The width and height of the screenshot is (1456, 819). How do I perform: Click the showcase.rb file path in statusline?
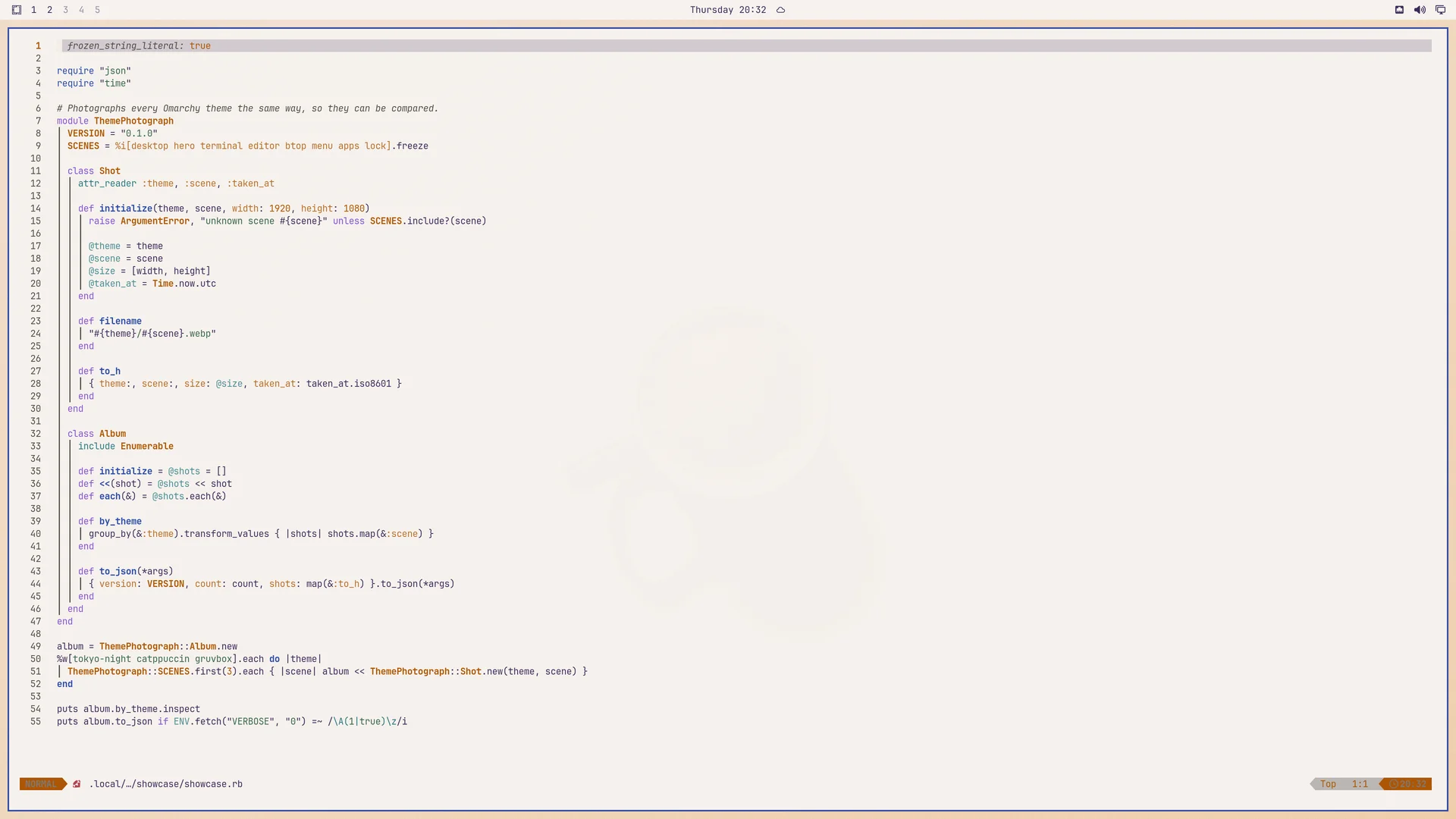[x=166, y=784]
